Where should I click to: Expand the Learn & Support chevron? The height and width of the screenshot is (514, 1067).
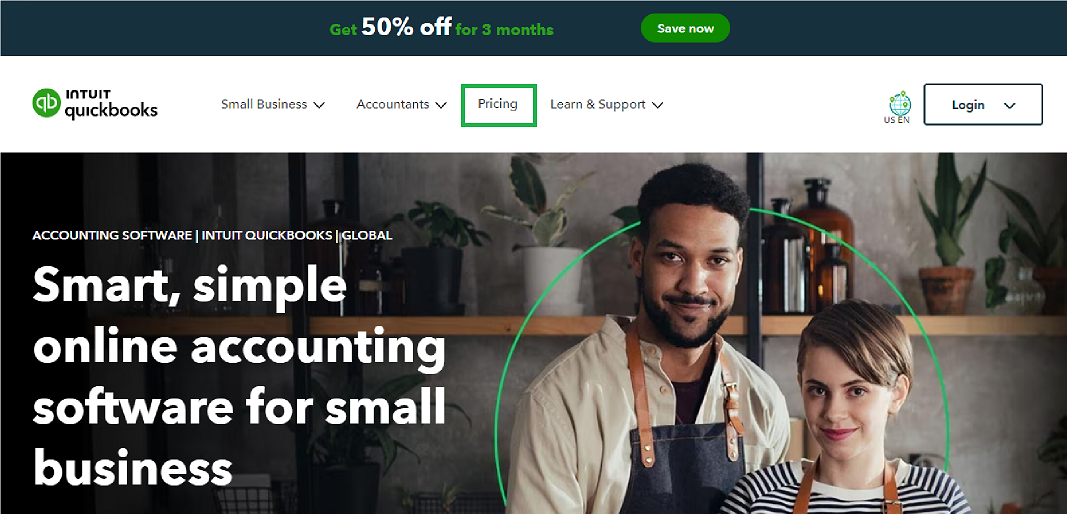657,105
